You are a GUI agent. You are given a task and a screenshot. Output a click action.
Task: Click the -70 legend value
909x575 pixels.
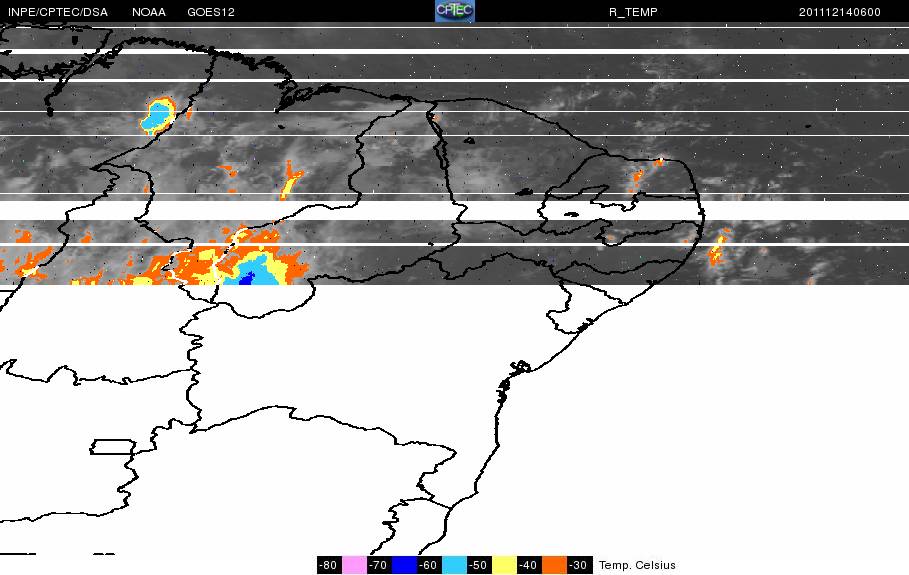(379, 565)
